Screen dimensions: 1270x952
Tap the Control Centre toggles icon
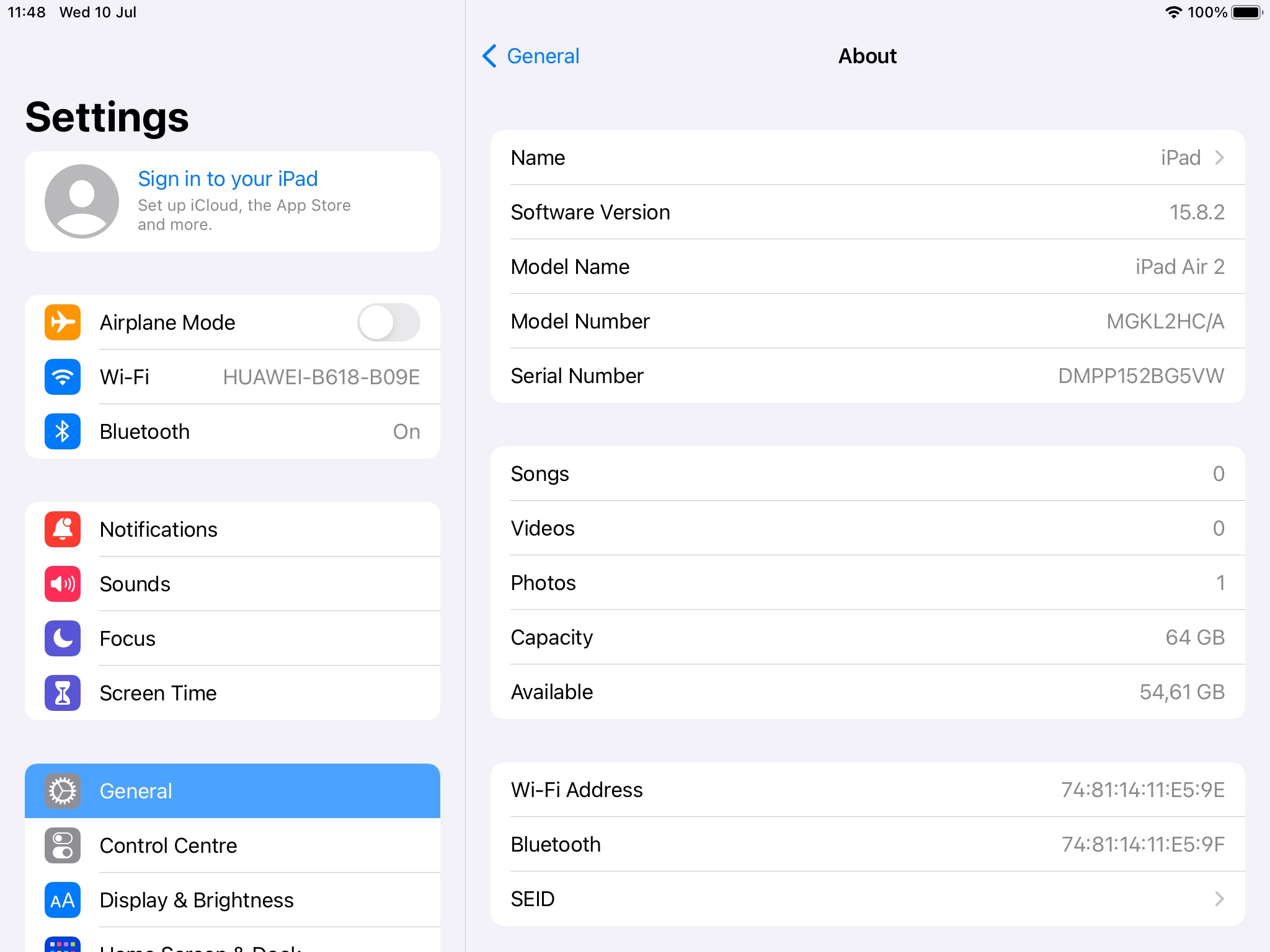click(x=63, y=845)
